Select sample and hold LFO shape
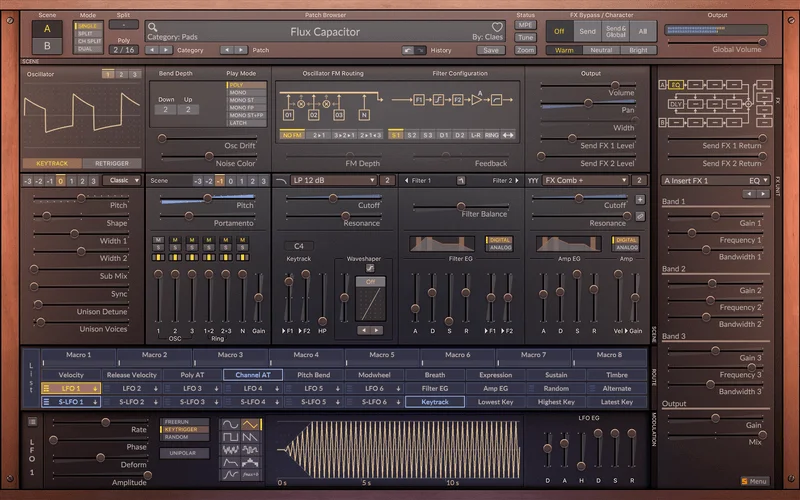The width and height of the screenshot is (800, 500). tap(251, 450)
